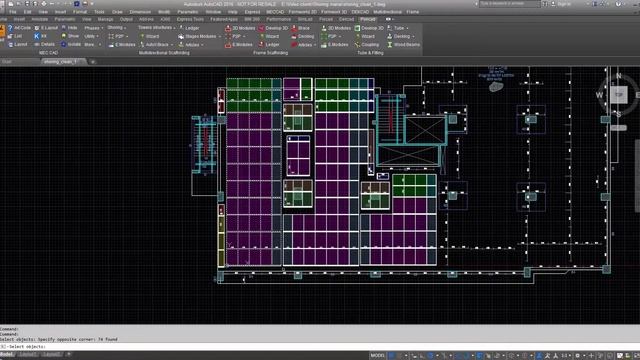640x360 pixels.
Task: Click the TOP face of the ViewCube
Action: [618, 95]
